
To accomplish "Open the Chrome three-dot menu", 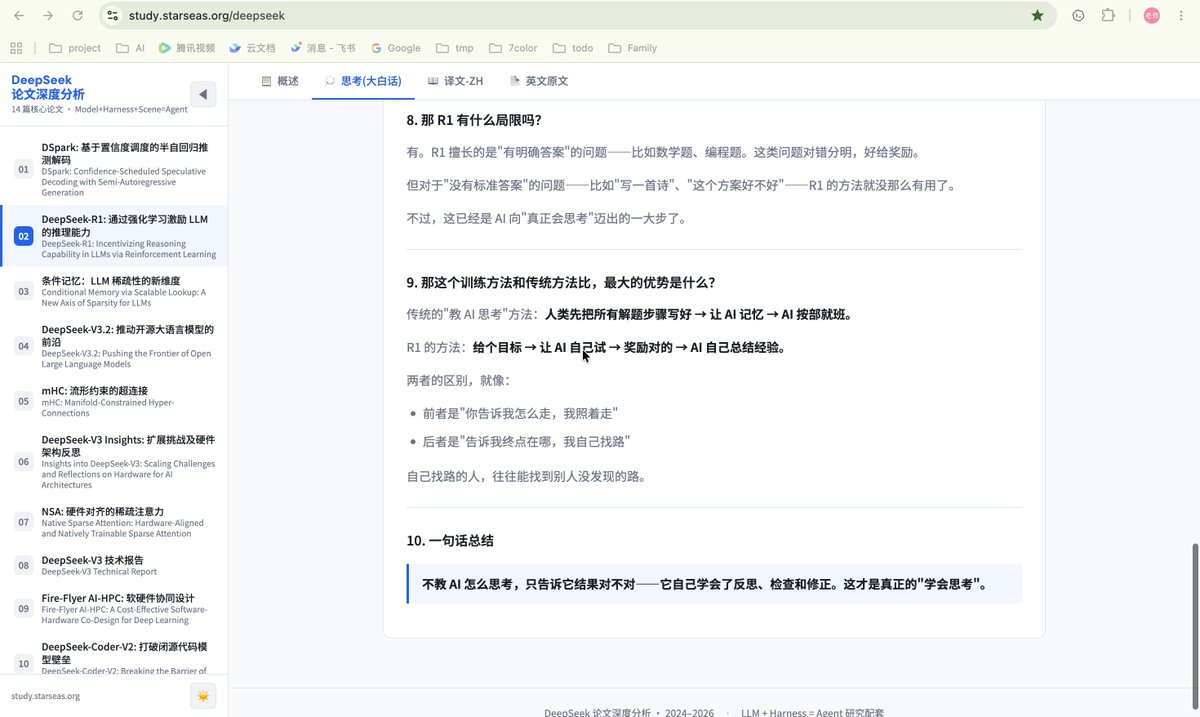I will pos(1183,16).
